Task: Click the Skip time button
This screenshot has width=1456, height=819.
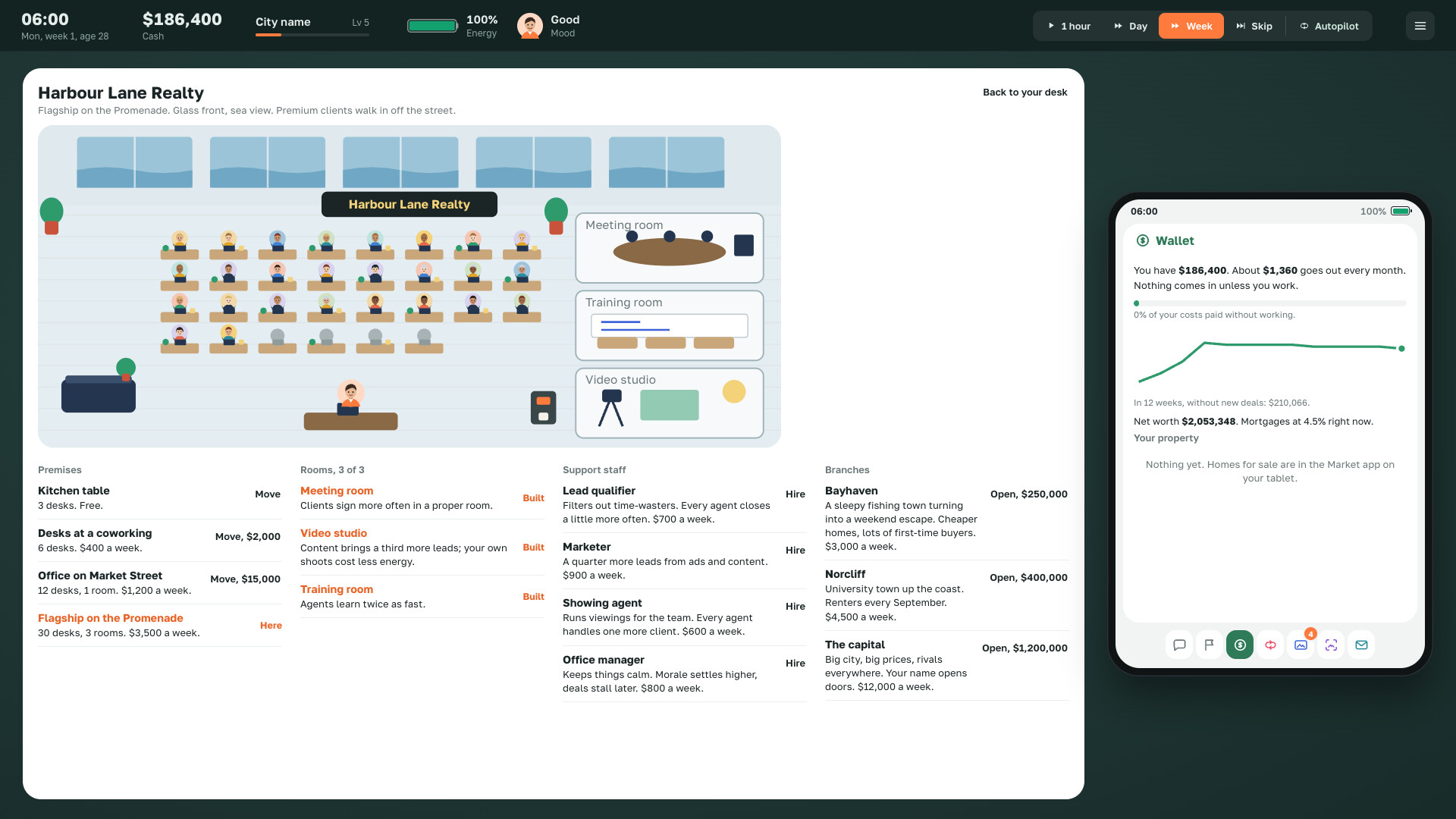Action: click(x=1254, y=26)
